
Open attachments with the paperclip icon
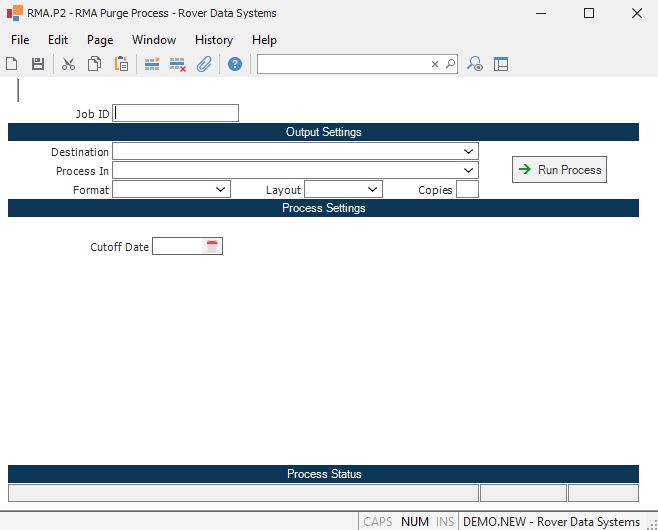[x=204, y=64]
